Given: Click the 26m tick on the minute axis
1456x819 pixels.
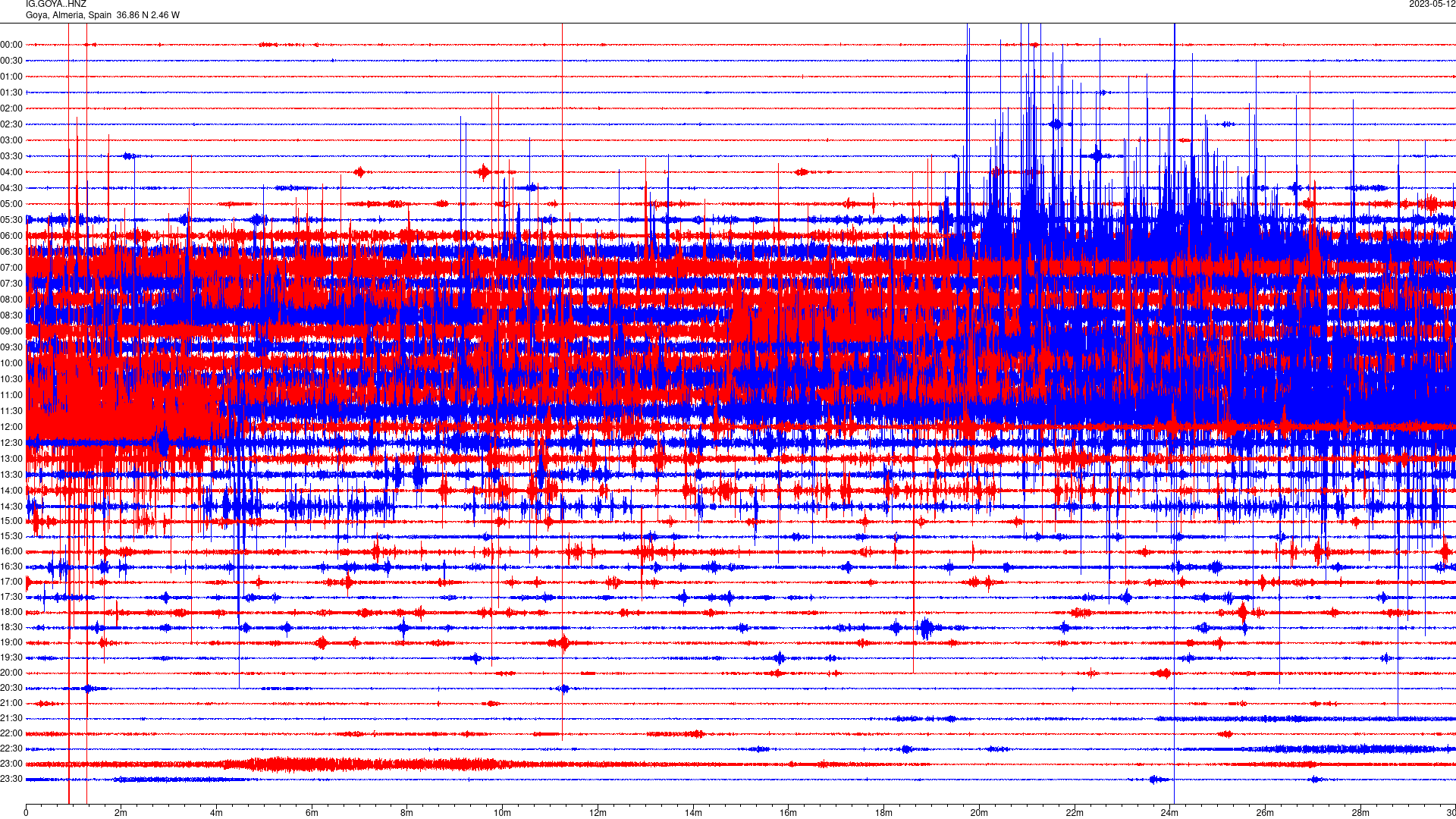Looking at the screenshot, I should (x=1265, y=813).
